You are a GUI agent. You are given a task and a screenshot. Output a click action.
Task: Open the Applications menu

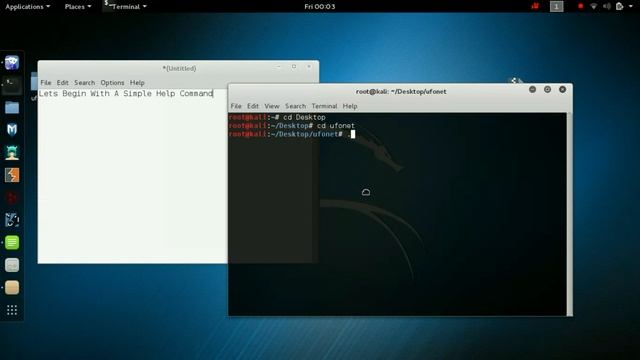tap(27, 7)
